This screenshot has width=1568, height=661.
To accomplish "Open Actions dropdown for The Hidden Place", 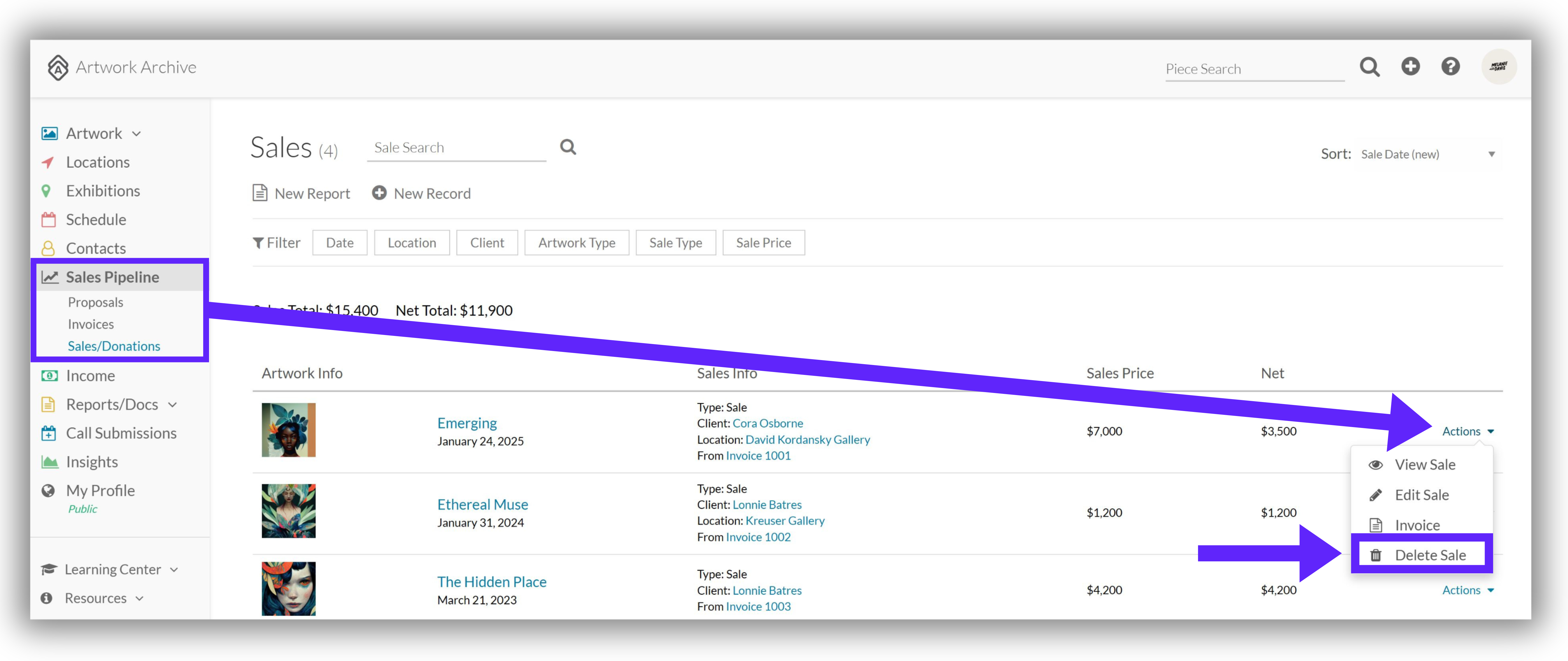I will [x=1467, y=590].
